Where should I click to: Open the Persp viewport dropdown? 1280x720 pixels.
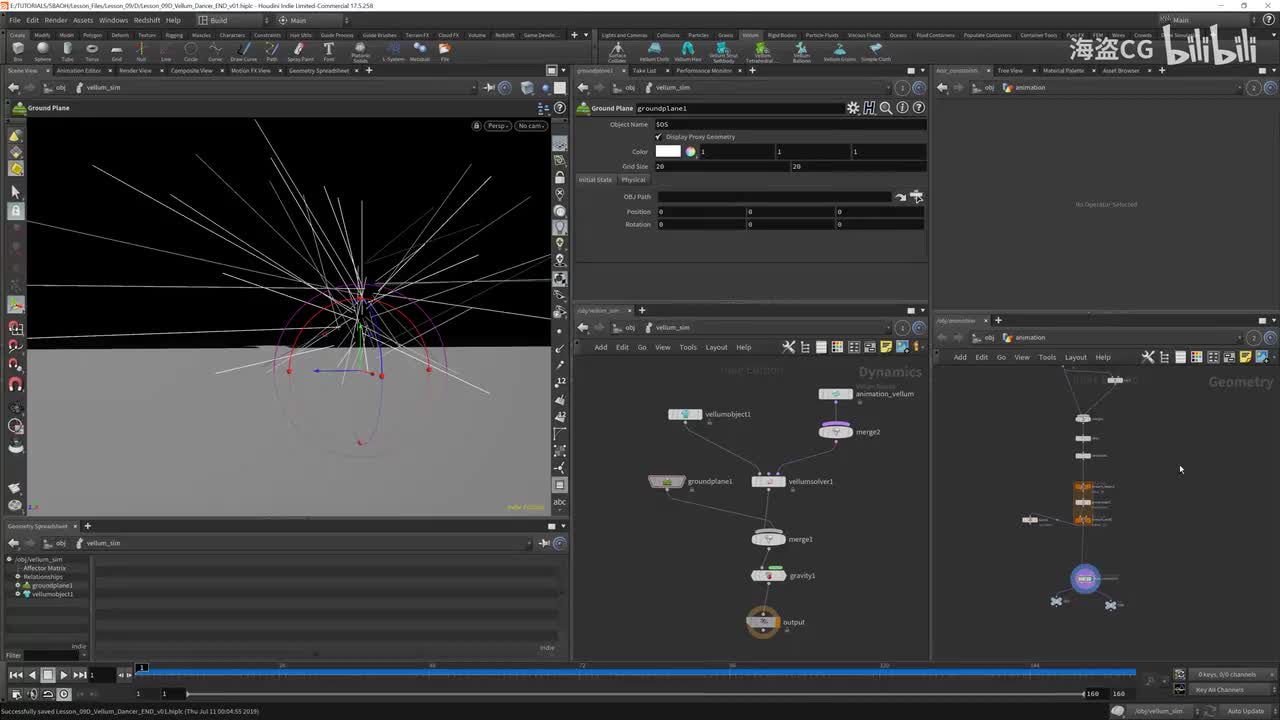(498, 126)
